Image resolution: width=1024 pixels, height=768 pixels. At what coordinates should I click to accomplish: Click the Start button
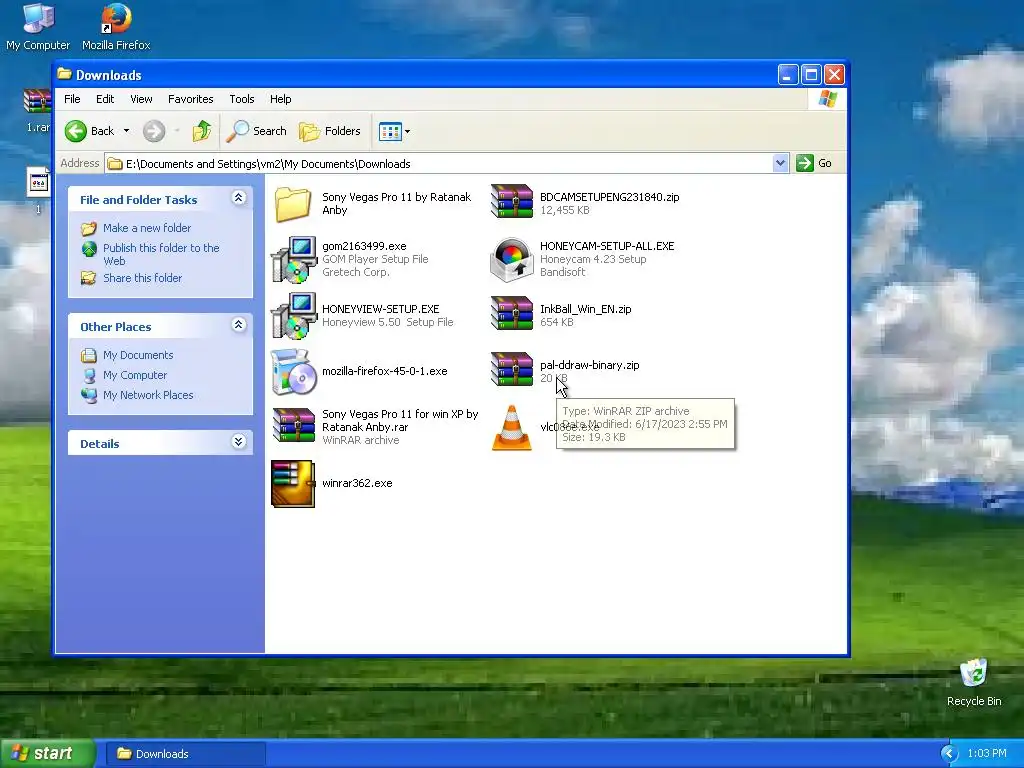click(47, 754)
